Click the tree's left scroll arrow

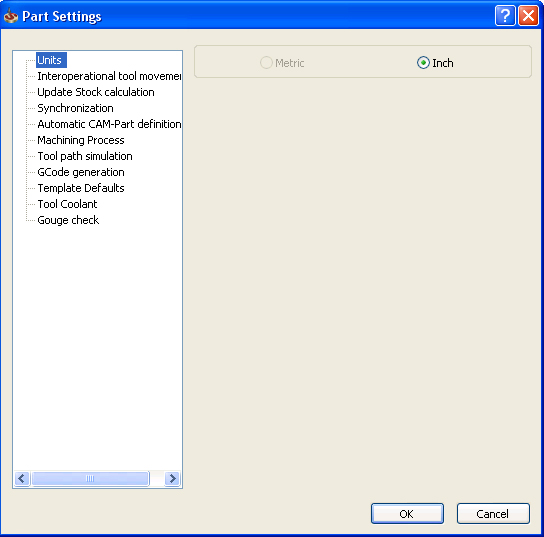point(22,478)
